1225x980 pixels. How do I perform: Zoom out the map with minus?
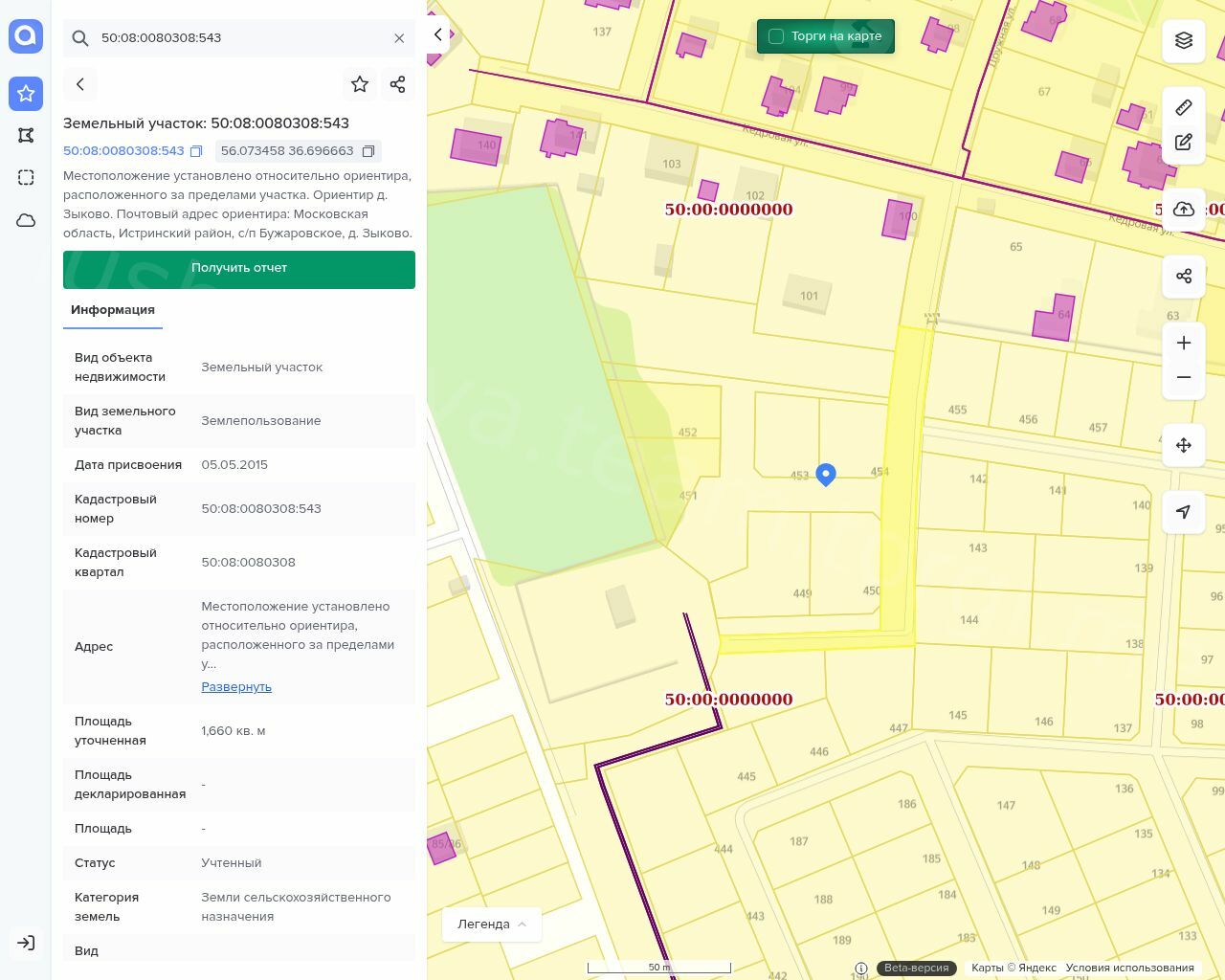click(1184, 377)
